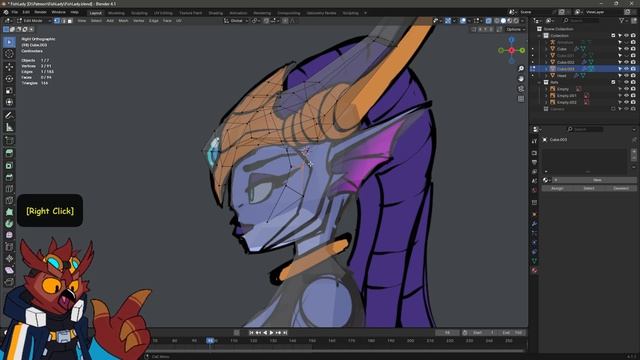Select the Spin tool
This screenshot has height=360, width=640.
(9, 224)
